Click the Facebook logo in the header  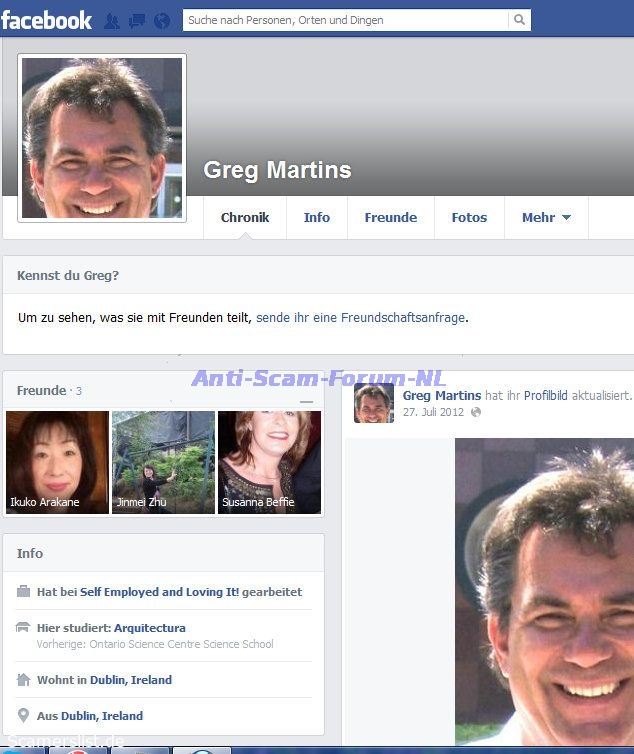[x=46, y=19]
